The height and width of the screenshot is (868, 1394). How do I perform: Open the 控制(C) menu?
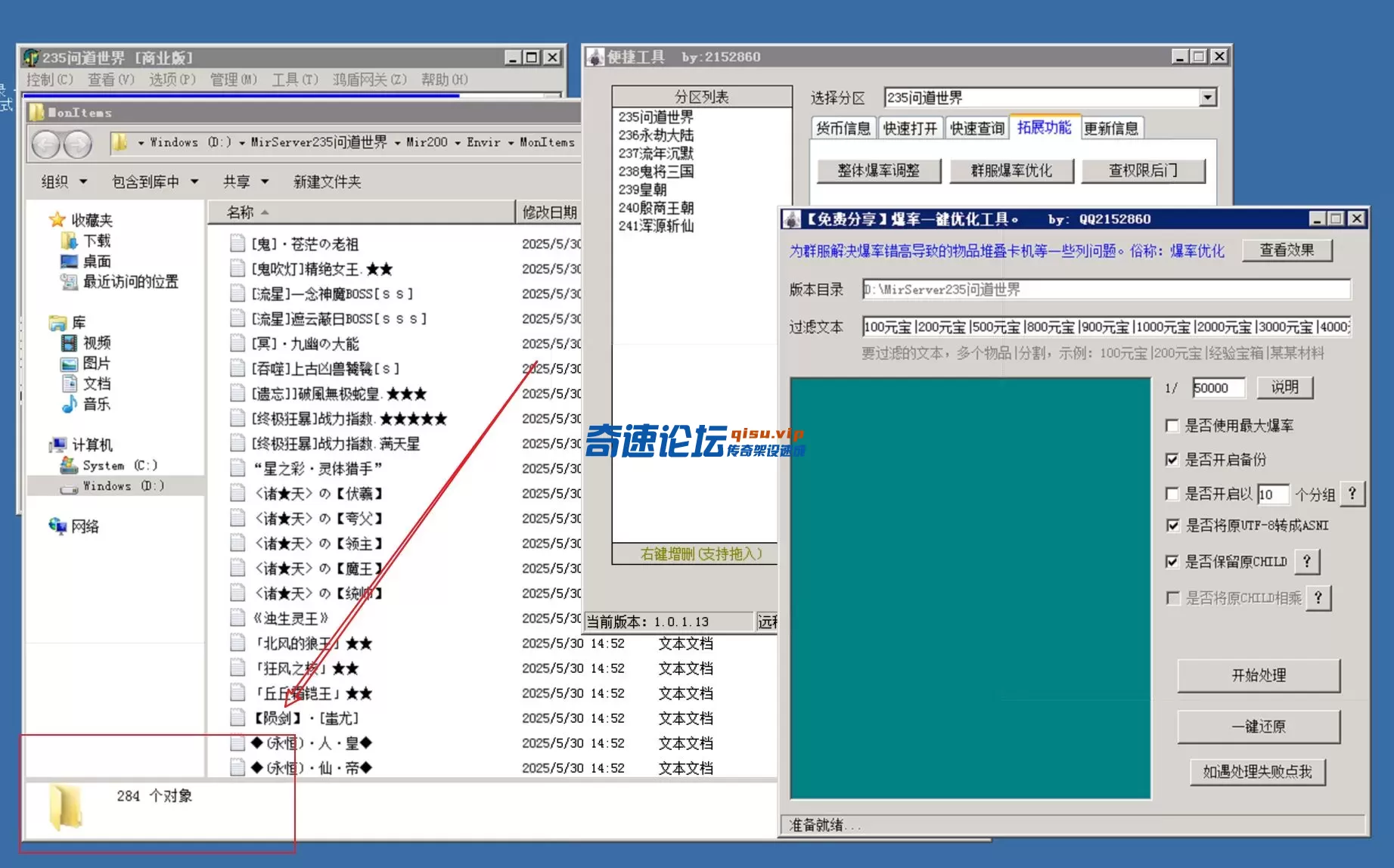point(49,79)
